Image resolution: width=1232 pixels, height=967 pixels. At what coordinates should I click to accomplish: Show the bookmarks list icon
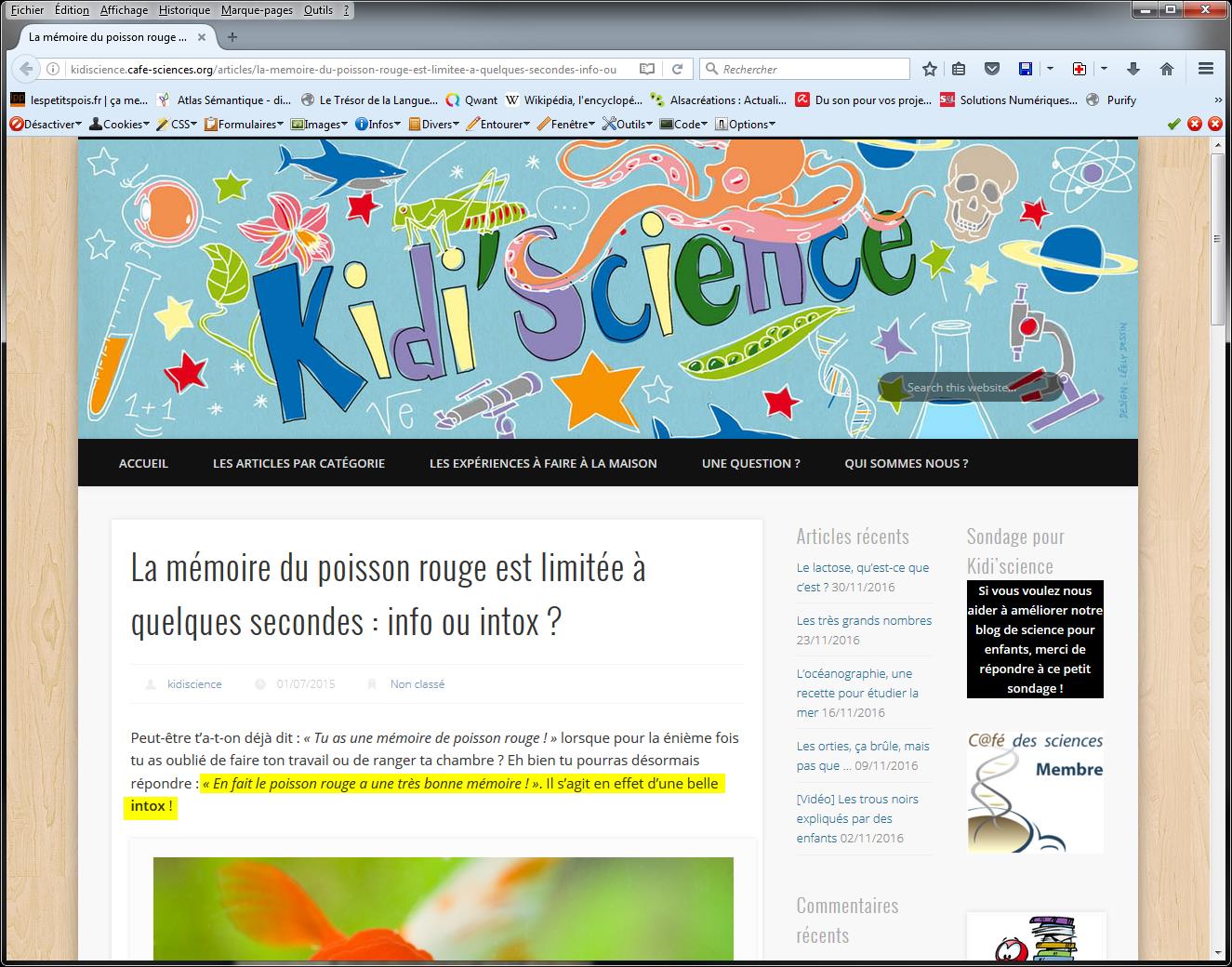point(959,69)
